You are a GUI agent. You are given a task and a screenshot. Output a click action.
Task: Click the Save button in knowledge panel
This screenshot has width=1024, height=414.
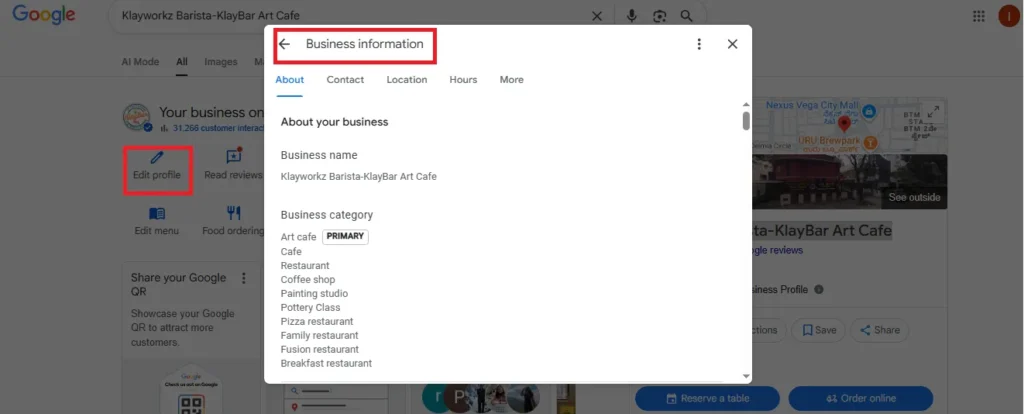(818, 330)
